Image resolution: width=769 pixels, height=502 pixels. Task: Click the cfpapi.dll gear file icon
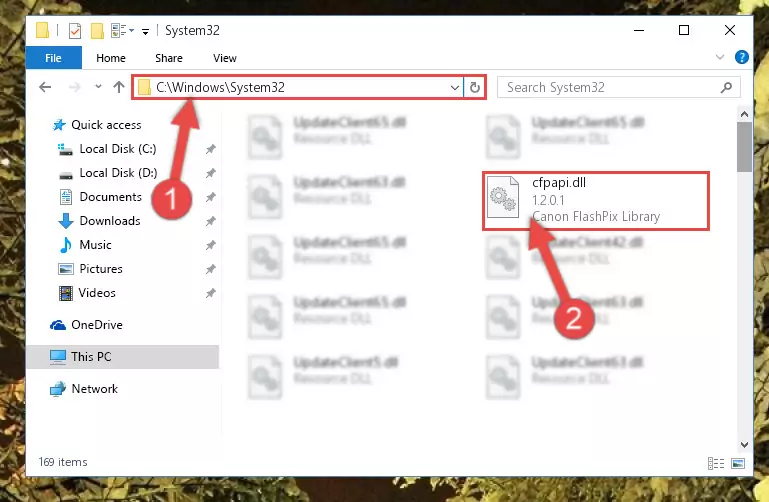click(x=503, y=198)
